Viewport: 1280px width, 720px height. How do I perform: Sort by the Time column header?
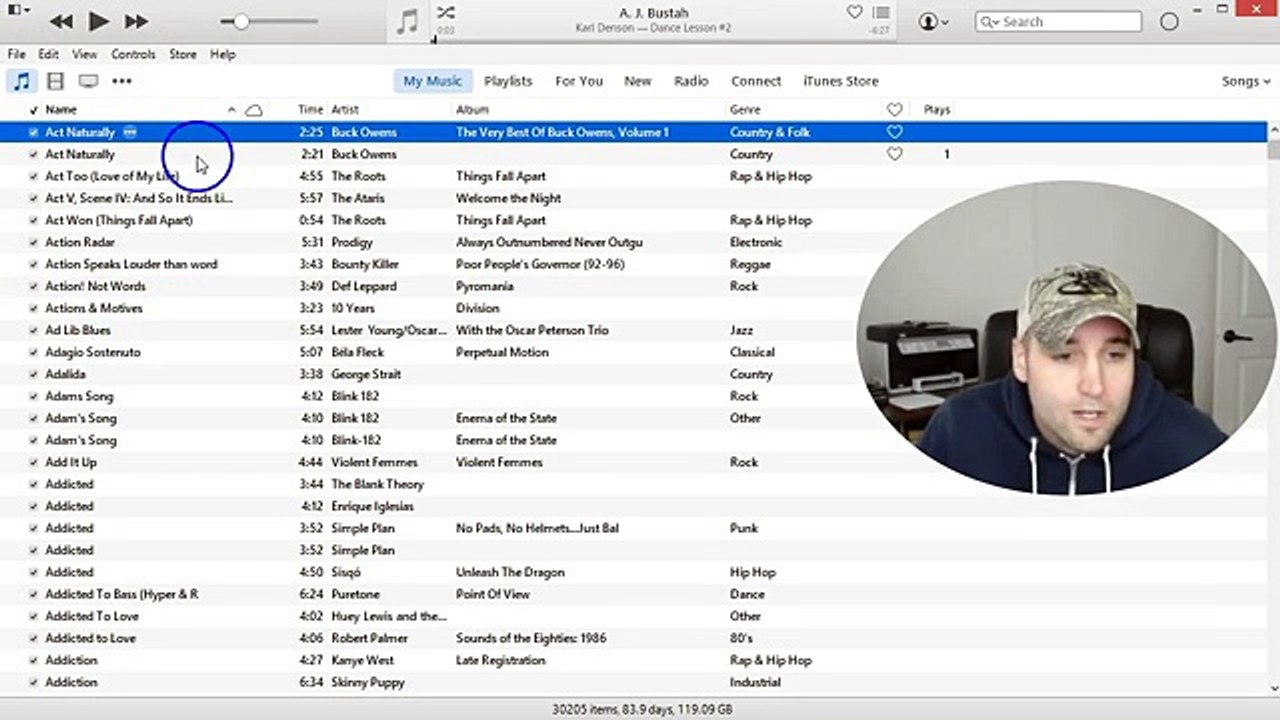[310, 110]
